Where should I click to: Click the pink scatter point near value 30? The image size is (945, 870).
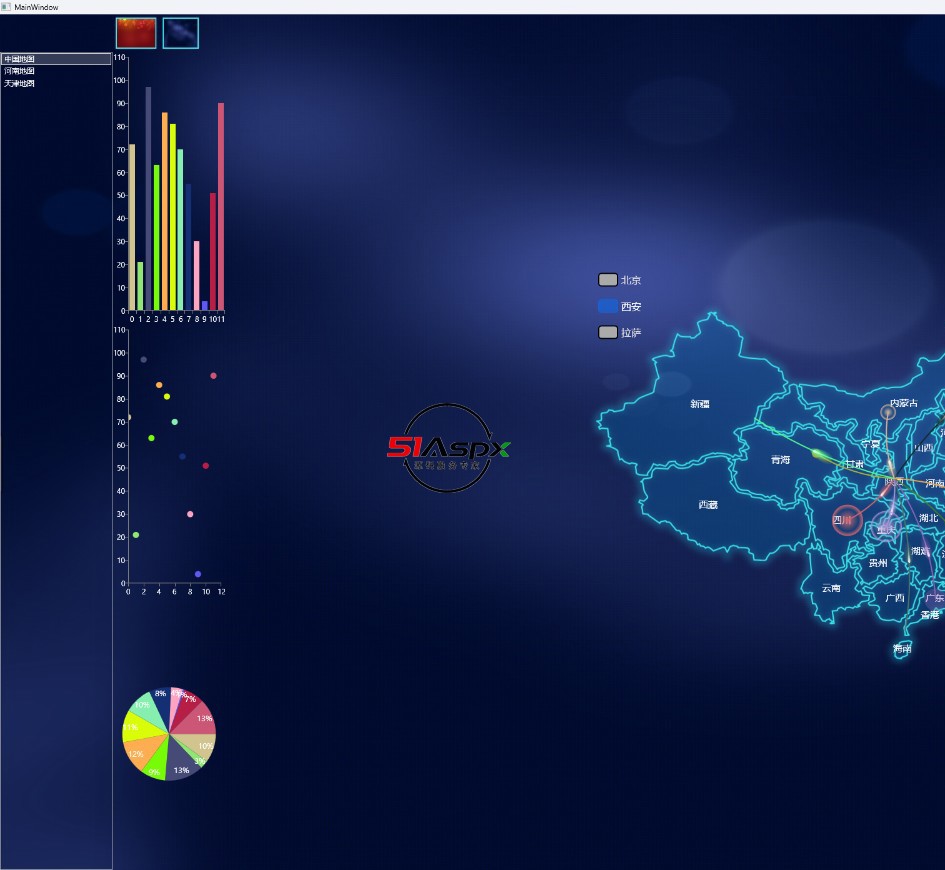(x=190, y=514)
